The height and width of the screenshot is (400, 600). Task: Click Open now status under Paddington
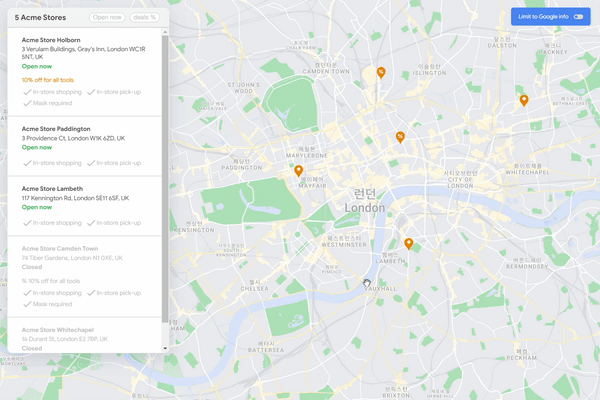tap(37, 147)
